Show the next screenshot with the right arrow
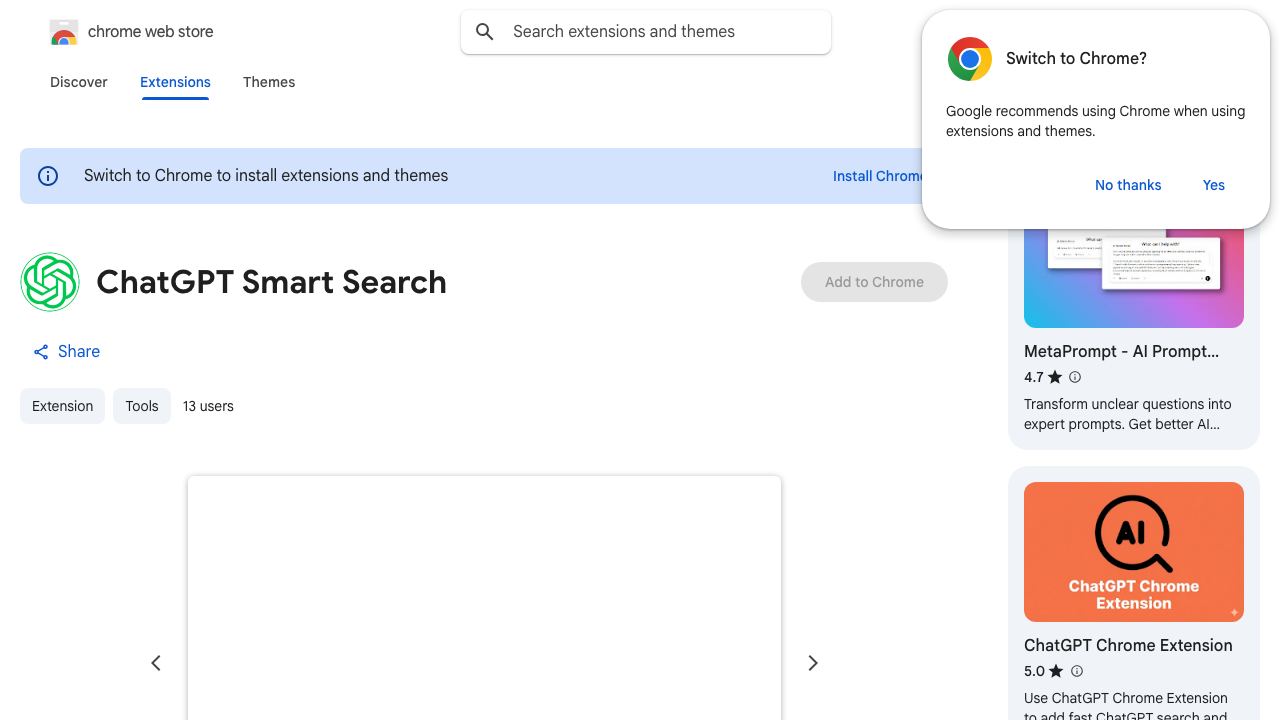Viewport: 1280px width, 720px height. click(813, 663)
